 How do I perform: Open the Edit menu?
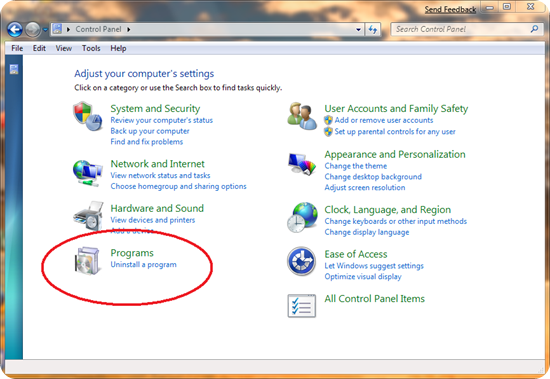pyautogui.click(x=39, y=48)
